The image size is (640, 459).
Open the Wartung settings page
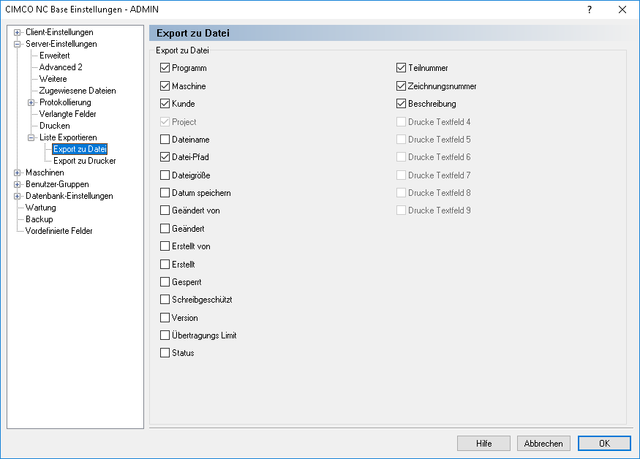[x=40, y=208]
